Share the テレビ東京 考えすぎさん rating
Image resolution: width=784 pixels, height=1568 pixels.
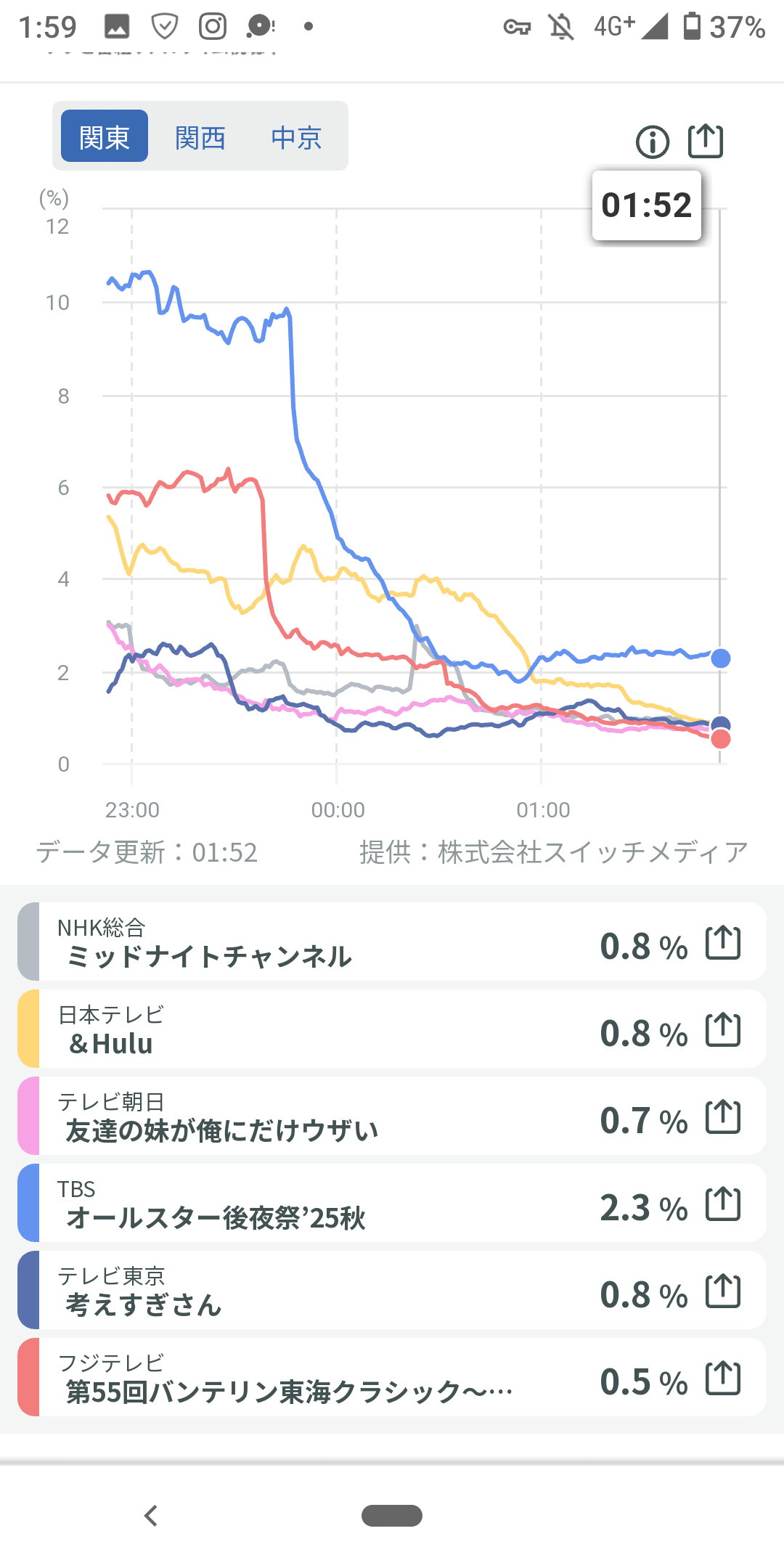[723, 1291]
